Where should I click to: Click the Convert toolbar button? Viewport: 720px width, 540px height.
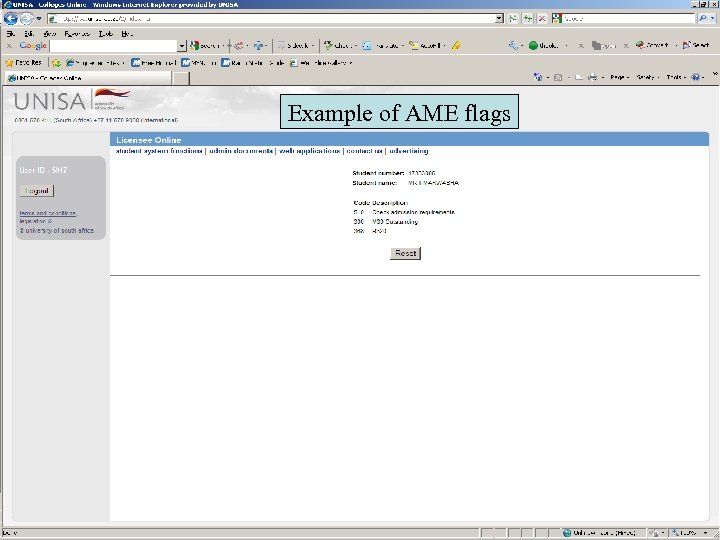coord(652,45)
